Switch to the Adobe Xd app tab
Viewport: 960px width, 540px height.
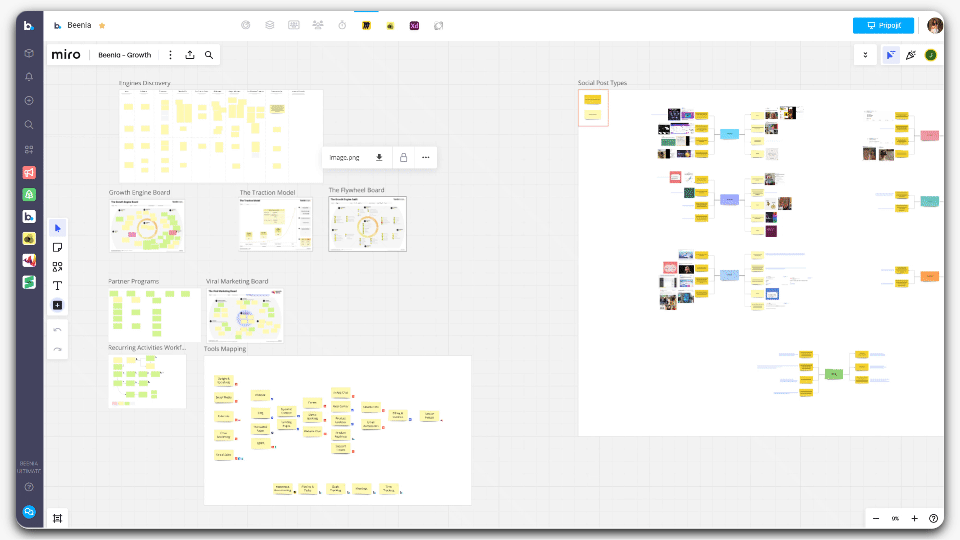(x=414, y=25)
